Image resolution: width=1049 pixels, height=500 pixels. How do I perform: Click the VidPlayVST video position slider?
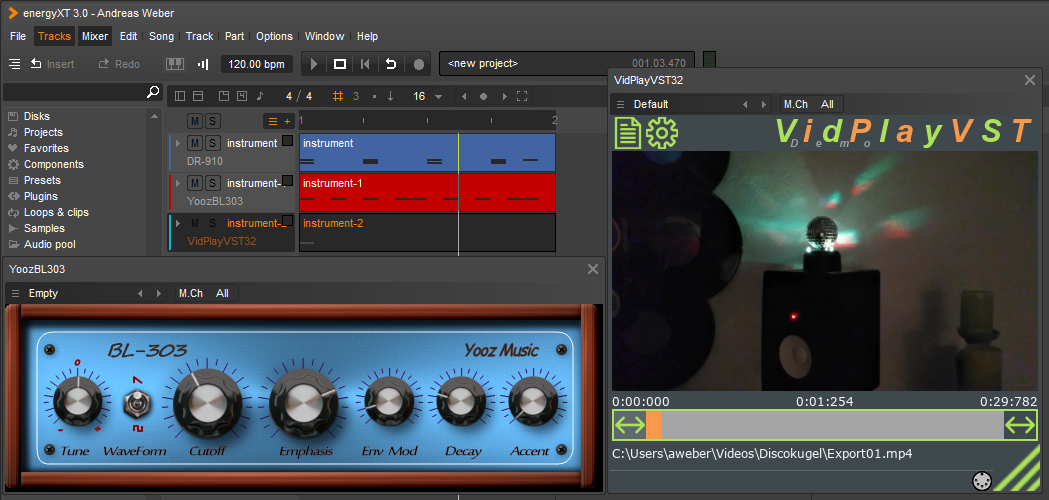[x=824, y=425]
